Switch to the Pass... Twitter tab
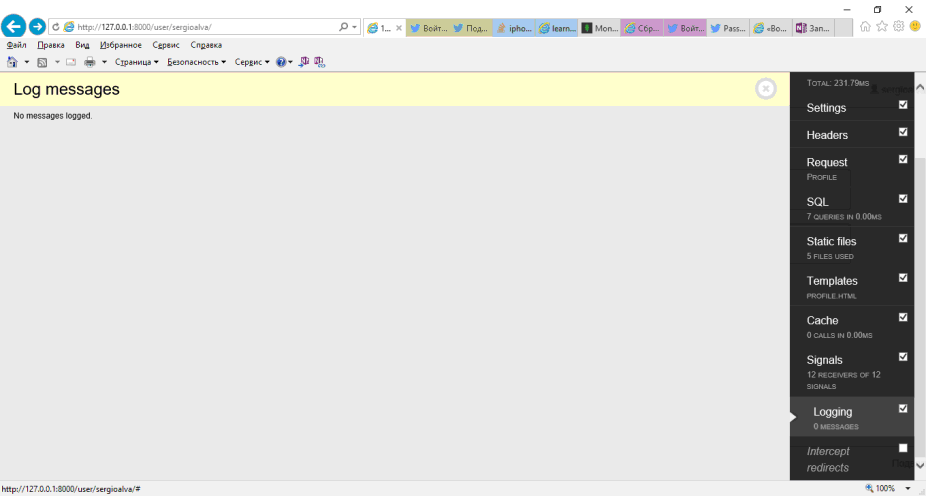This screenshot has width=926, height=496. click(728, 28)
